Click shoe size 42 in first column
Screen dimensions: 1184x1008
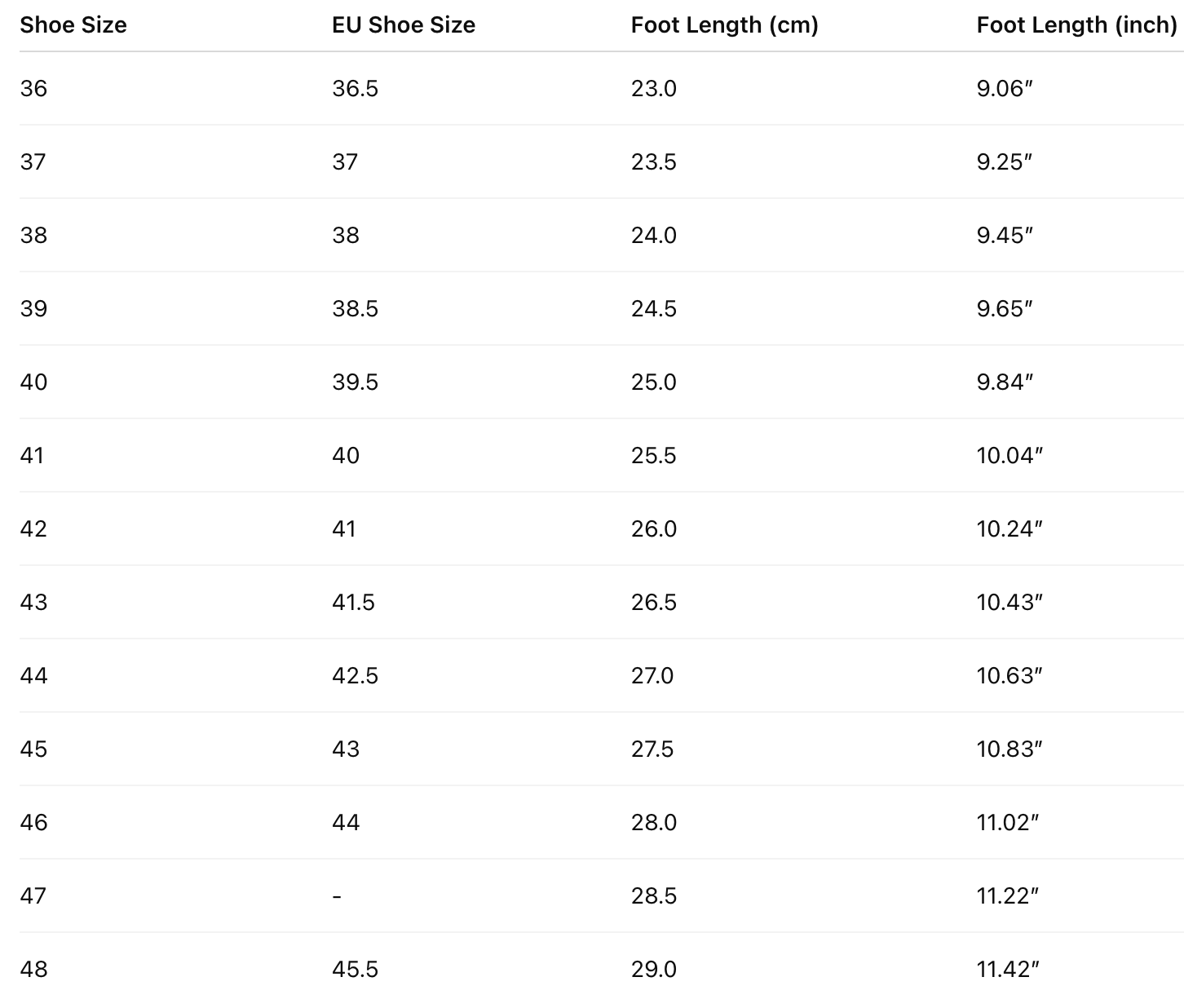pyautogui.click(x=33, y=528)
